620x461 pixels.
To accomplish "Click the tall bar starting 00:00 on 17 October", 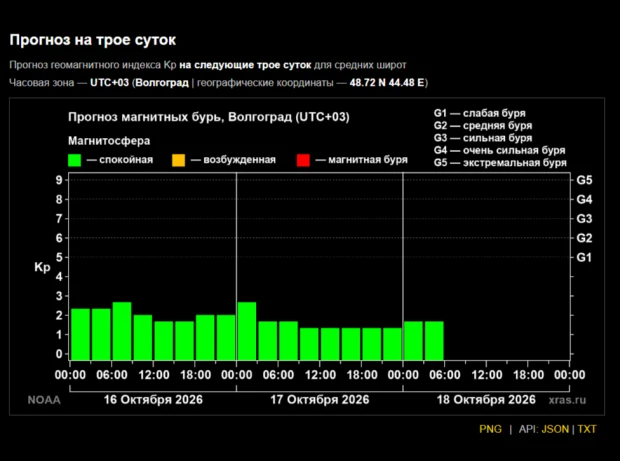I will [247, 331].
